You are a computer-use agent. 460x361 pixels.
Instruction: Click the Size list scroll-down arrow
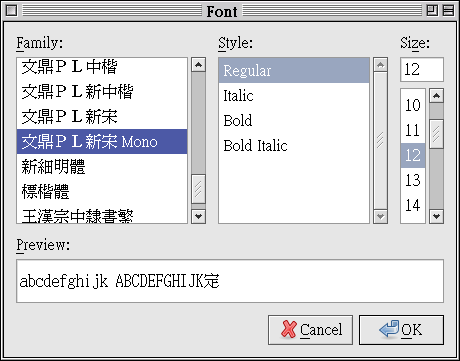(x=436, y=216)
